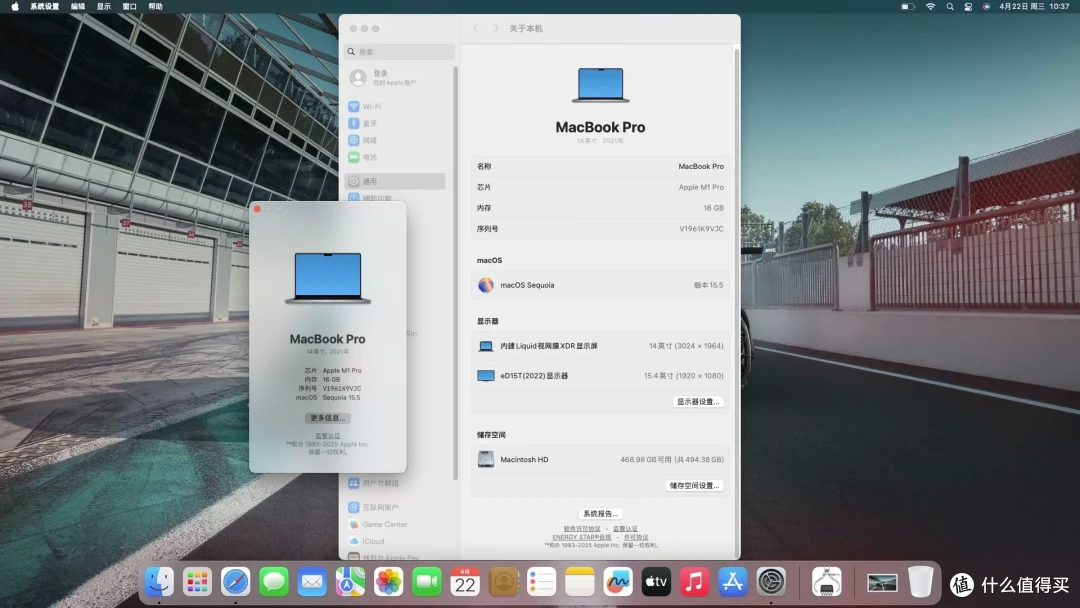Viewport: 1080px width, 608px height.
Task: Open 显示 menu in menu bar
Action: pyautogui.click(x=104, y=6)
